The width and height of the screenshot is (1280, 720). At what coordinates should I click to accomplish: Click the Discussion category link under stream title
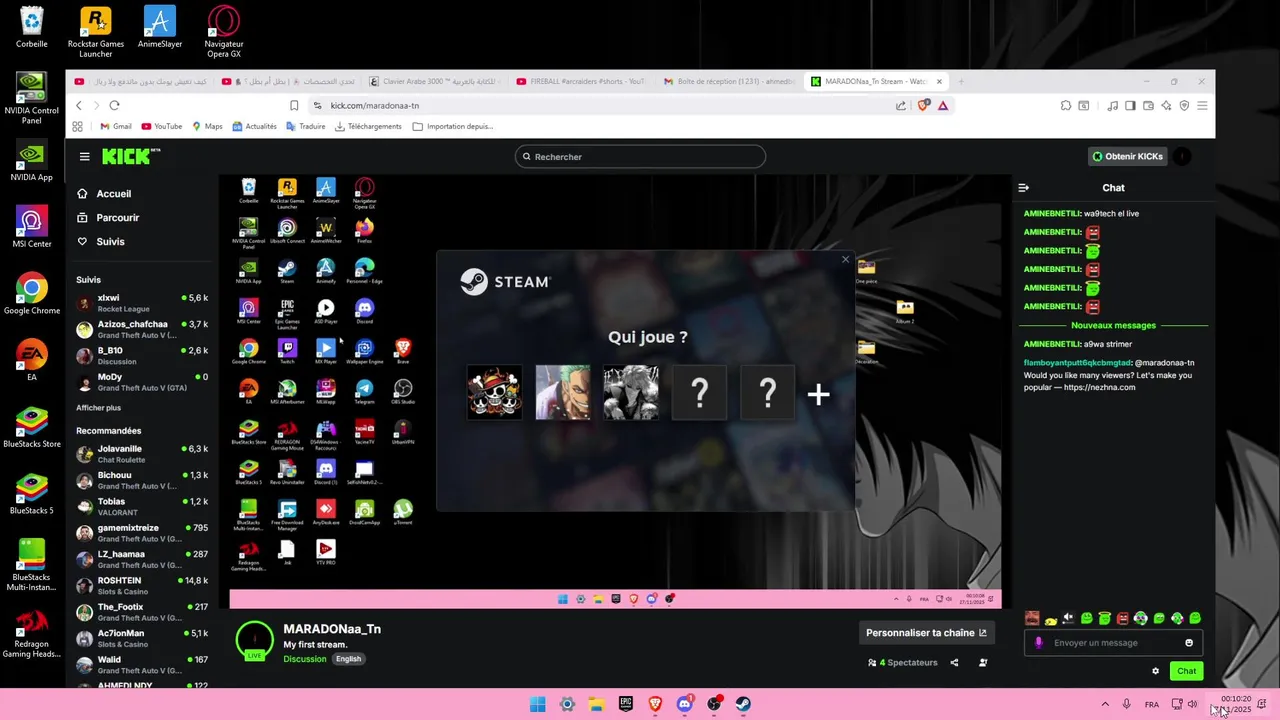point(304,659)
